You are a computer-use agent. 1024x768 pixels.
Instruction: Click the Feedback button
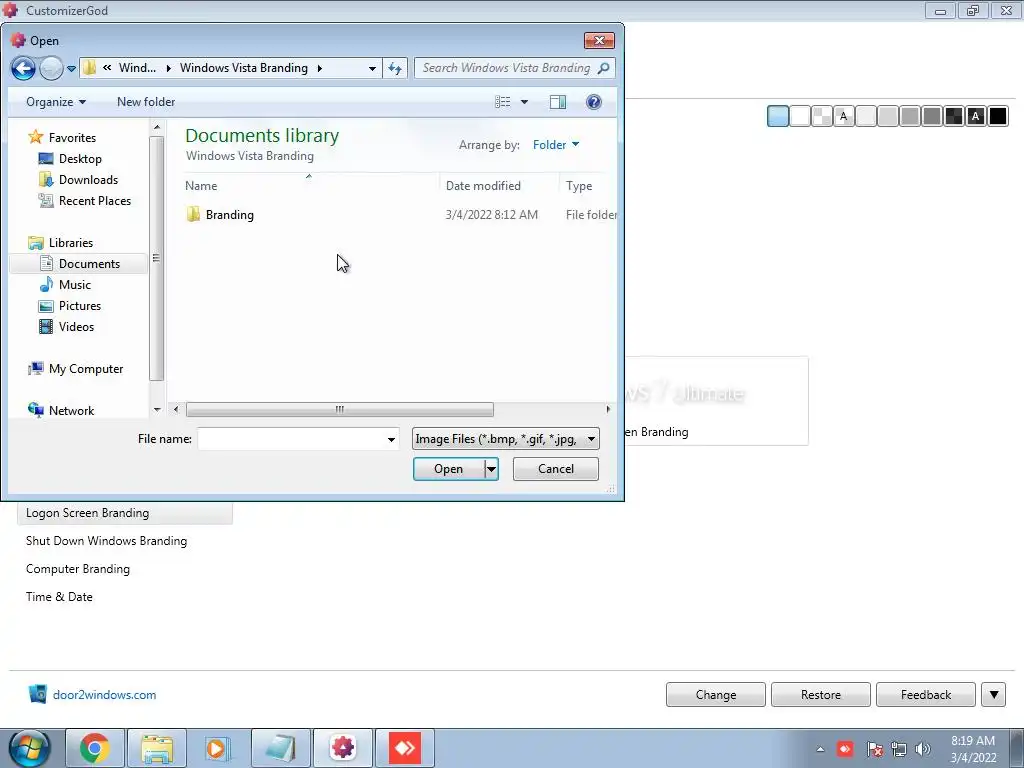pos(926,695)
